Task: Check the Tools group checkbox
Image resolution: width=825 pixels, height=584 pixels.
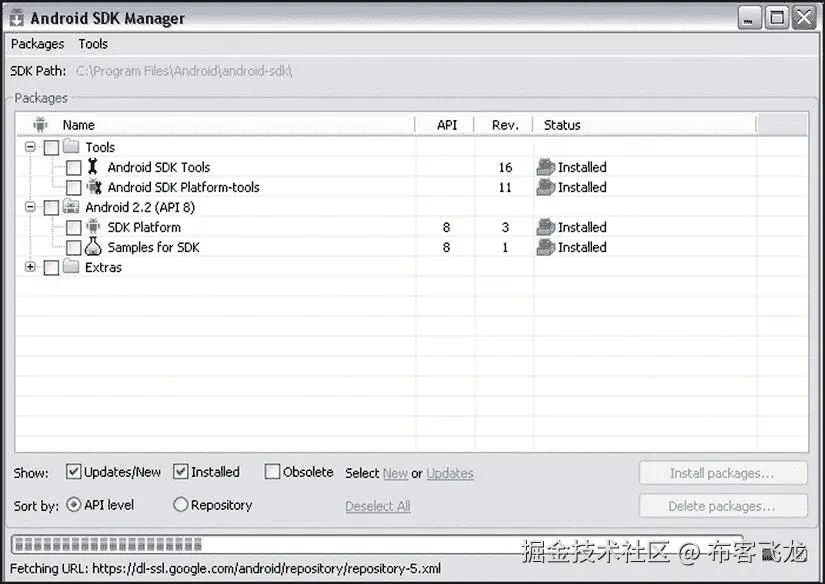Action: pyautogui.click(x=51, y=147)
